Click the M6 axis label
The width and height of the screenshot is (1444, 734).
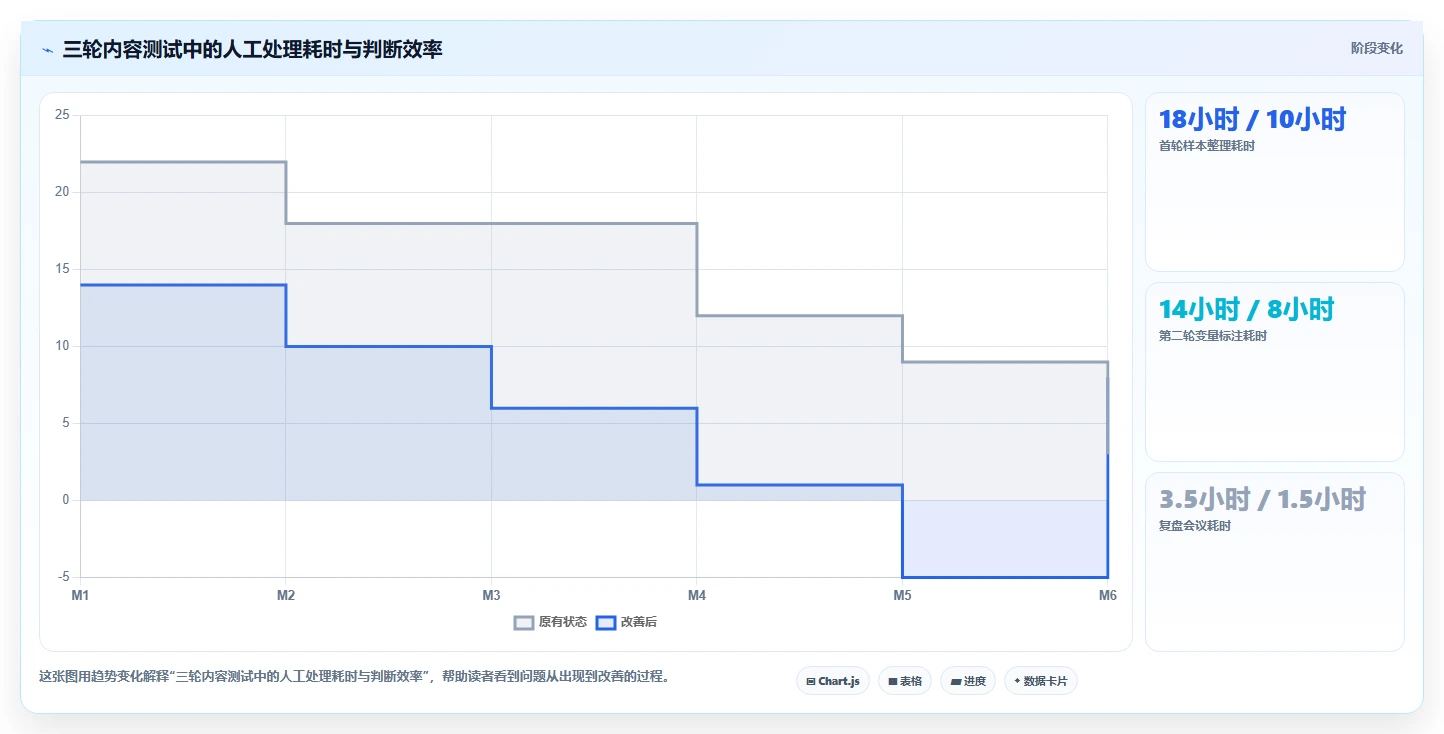1107,596
